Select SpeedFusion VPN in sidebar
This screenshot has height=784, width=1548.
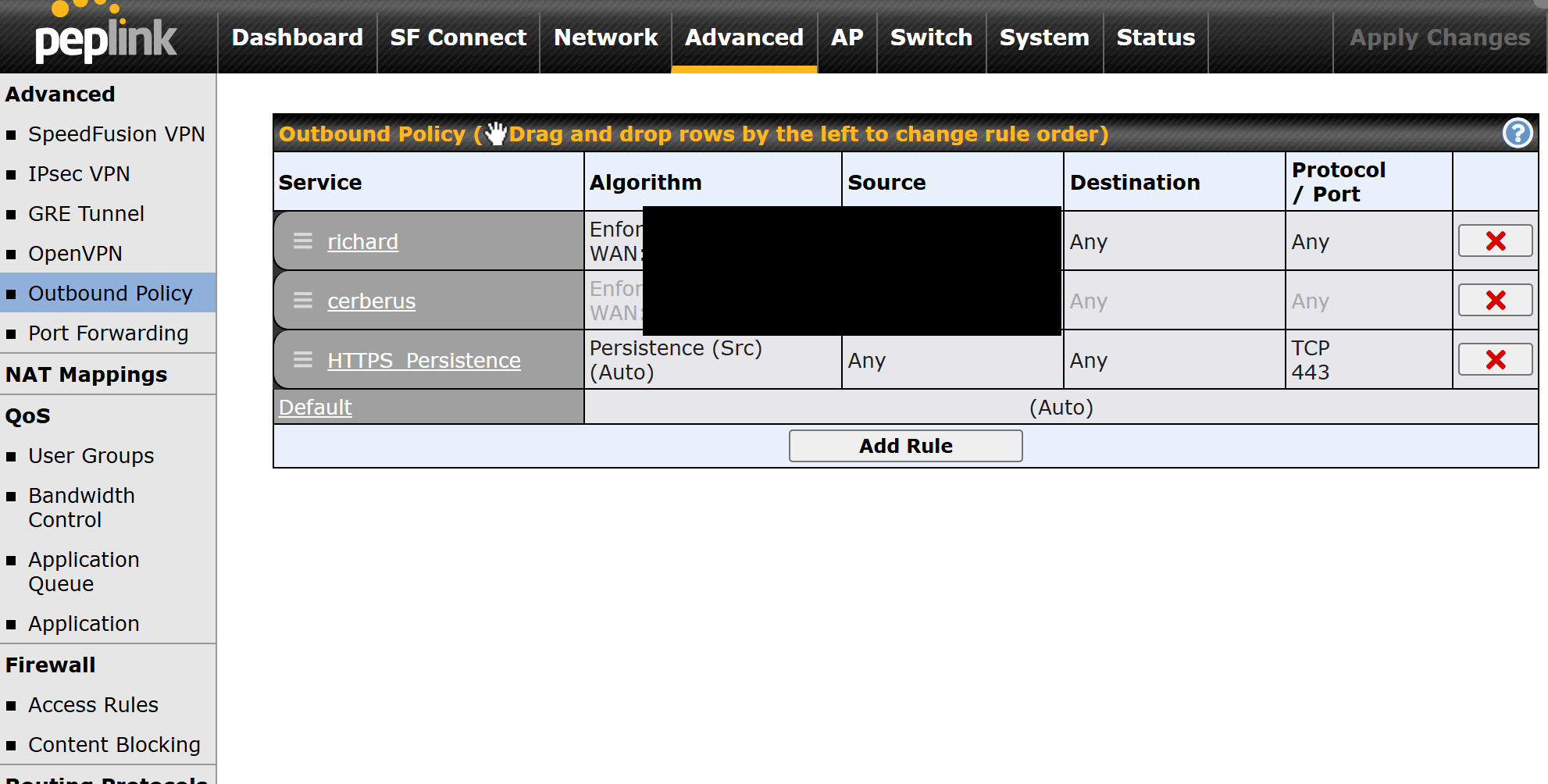click(116, 134)
